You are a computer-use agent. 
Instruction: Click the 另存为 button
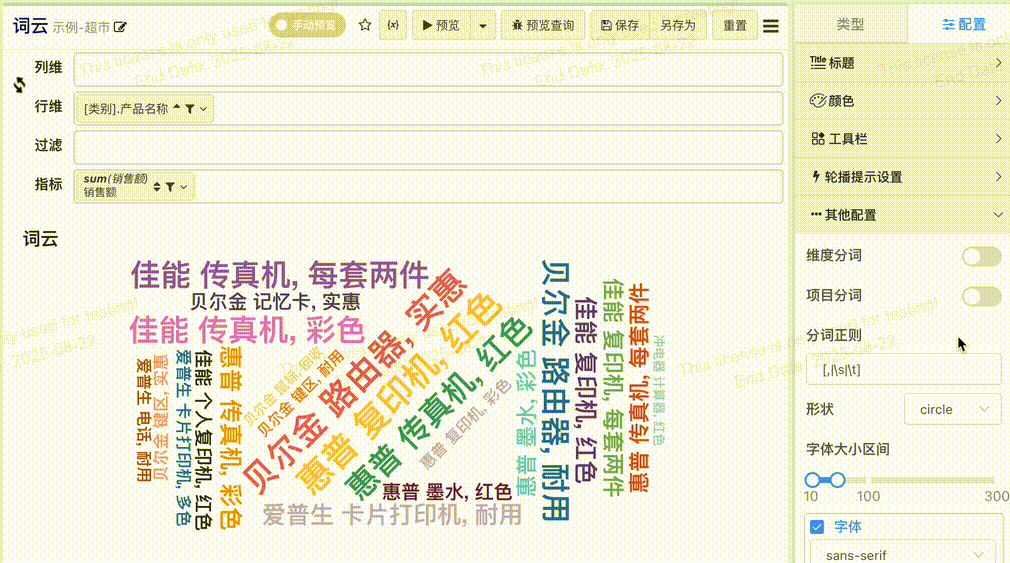678,25
